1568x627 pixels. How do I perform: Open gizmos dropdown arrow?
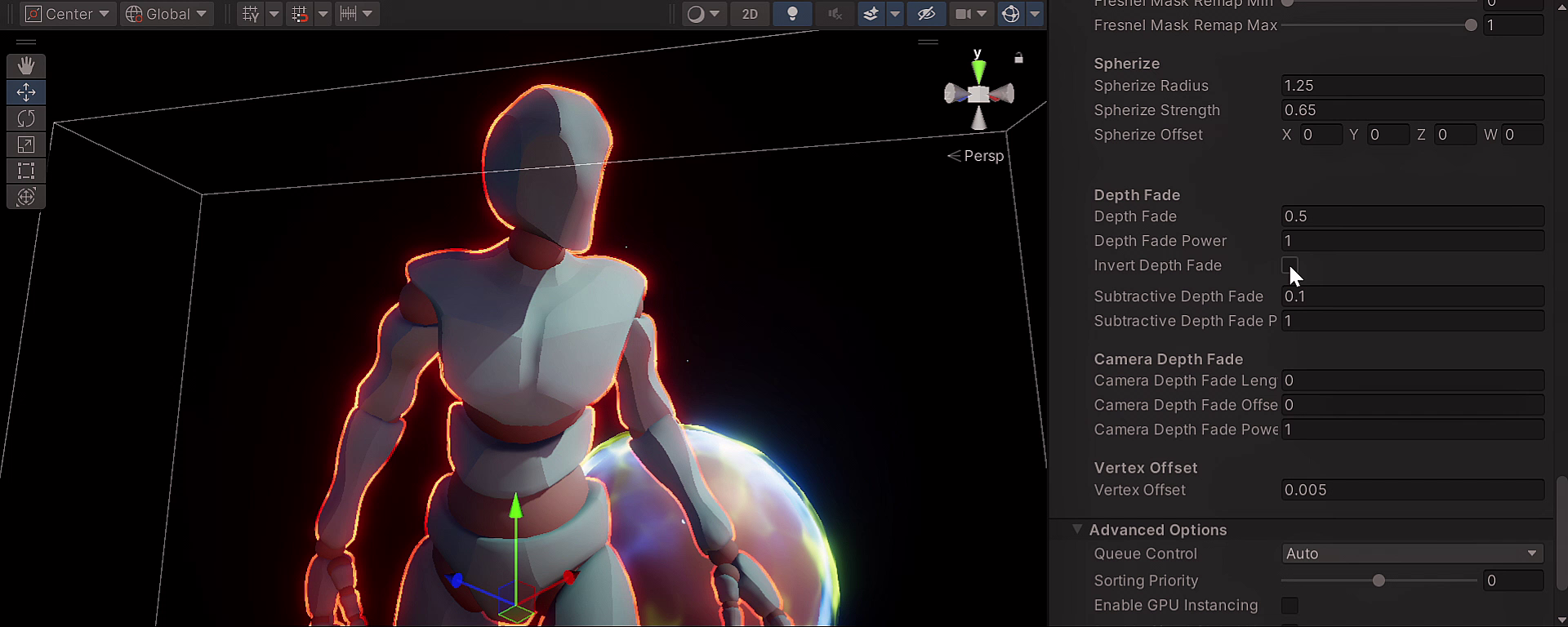(x=1035, y=14)
